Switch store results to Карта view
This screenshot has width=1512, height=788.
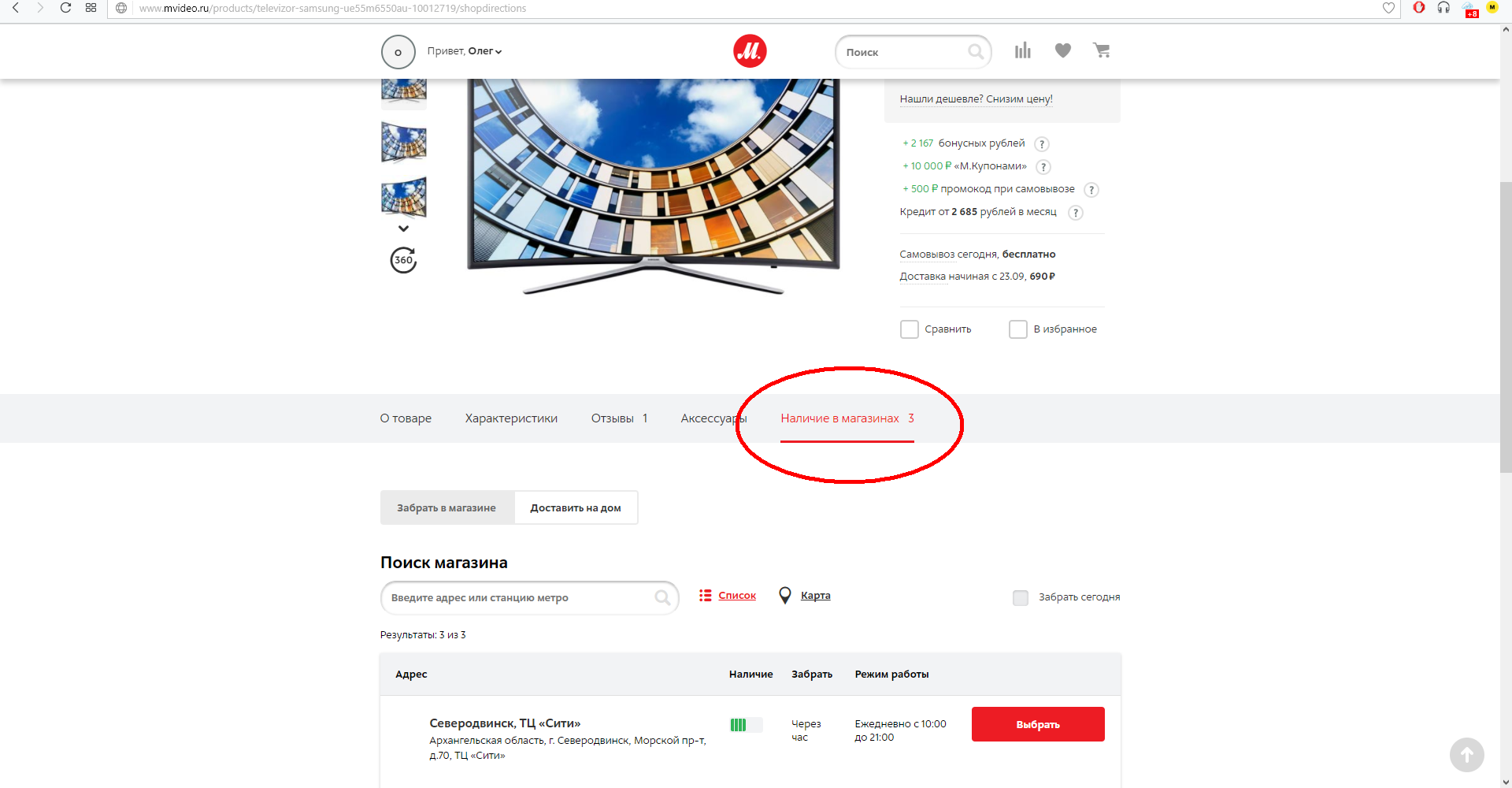pyautogui.click(x=805, y=596)
